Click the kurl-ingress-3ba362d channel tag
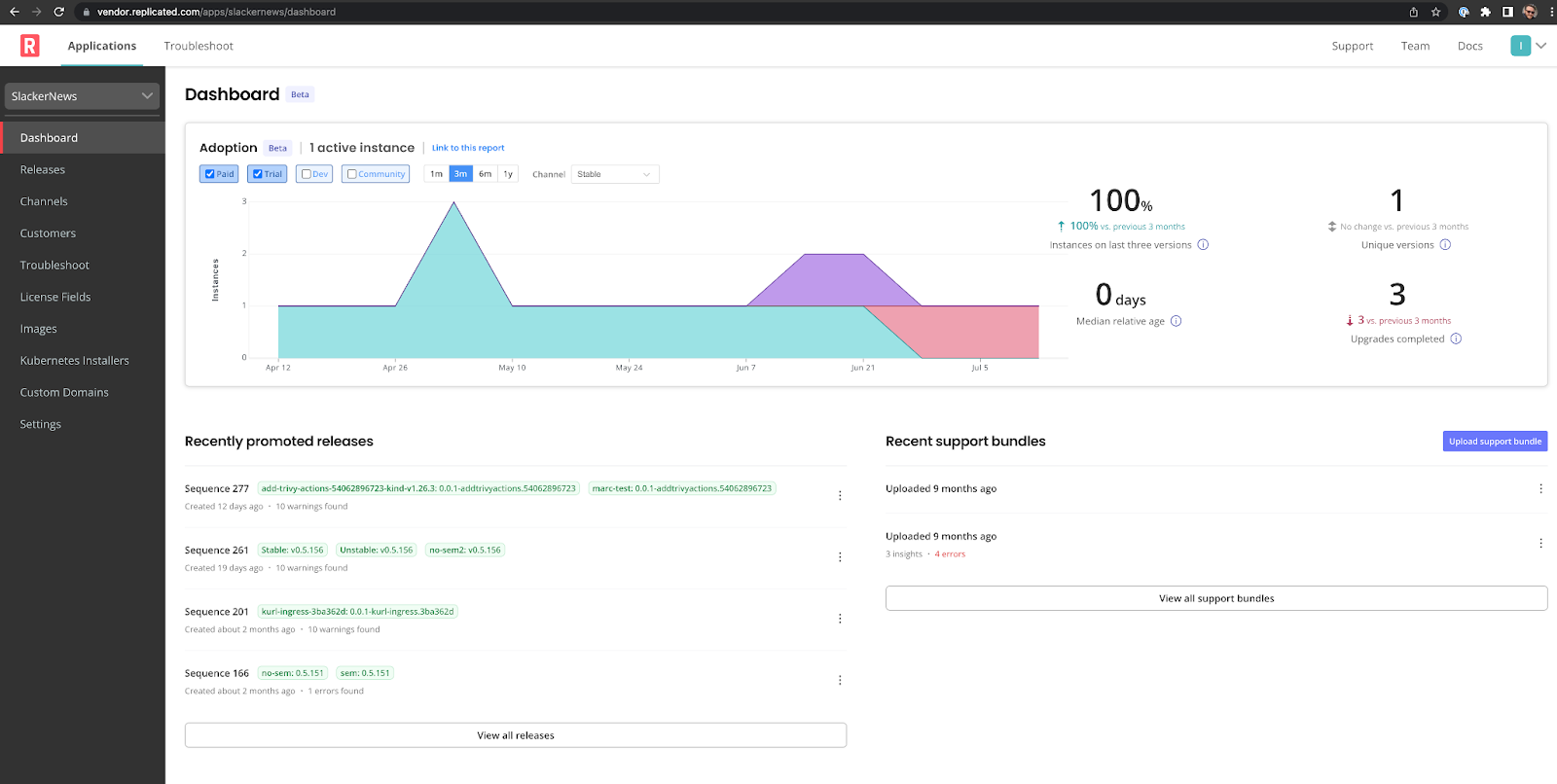Screen dimensions: 1557x784 (357, 612)
